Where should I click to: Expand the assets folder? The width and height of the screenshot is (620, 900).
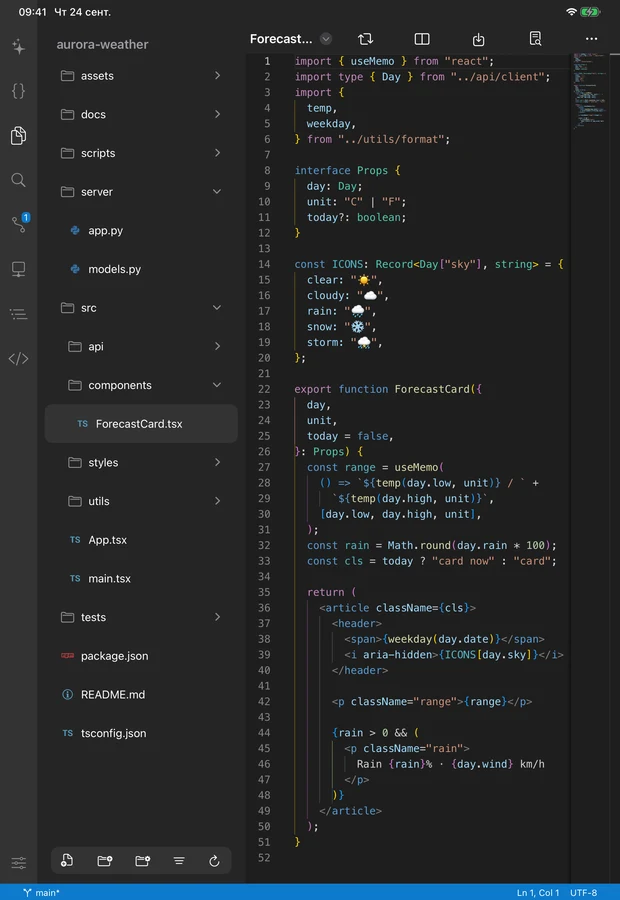coord(141,76)
